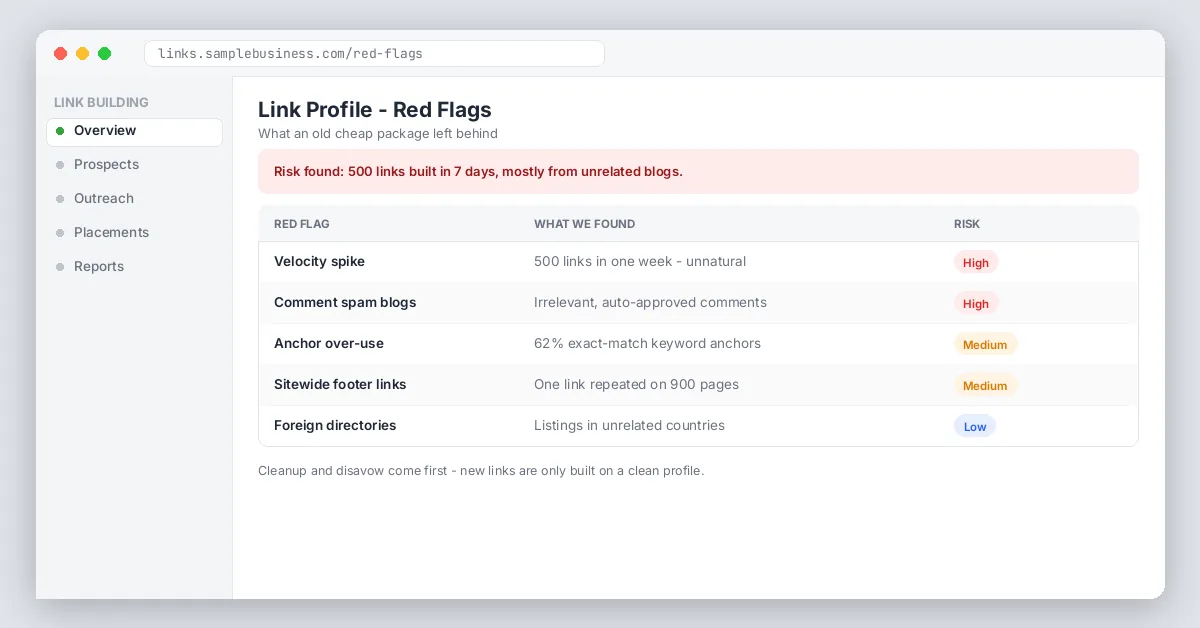Click the Low badge for Foreign directories
Screen dimensions: 1200x628
(x=975, y=427)
